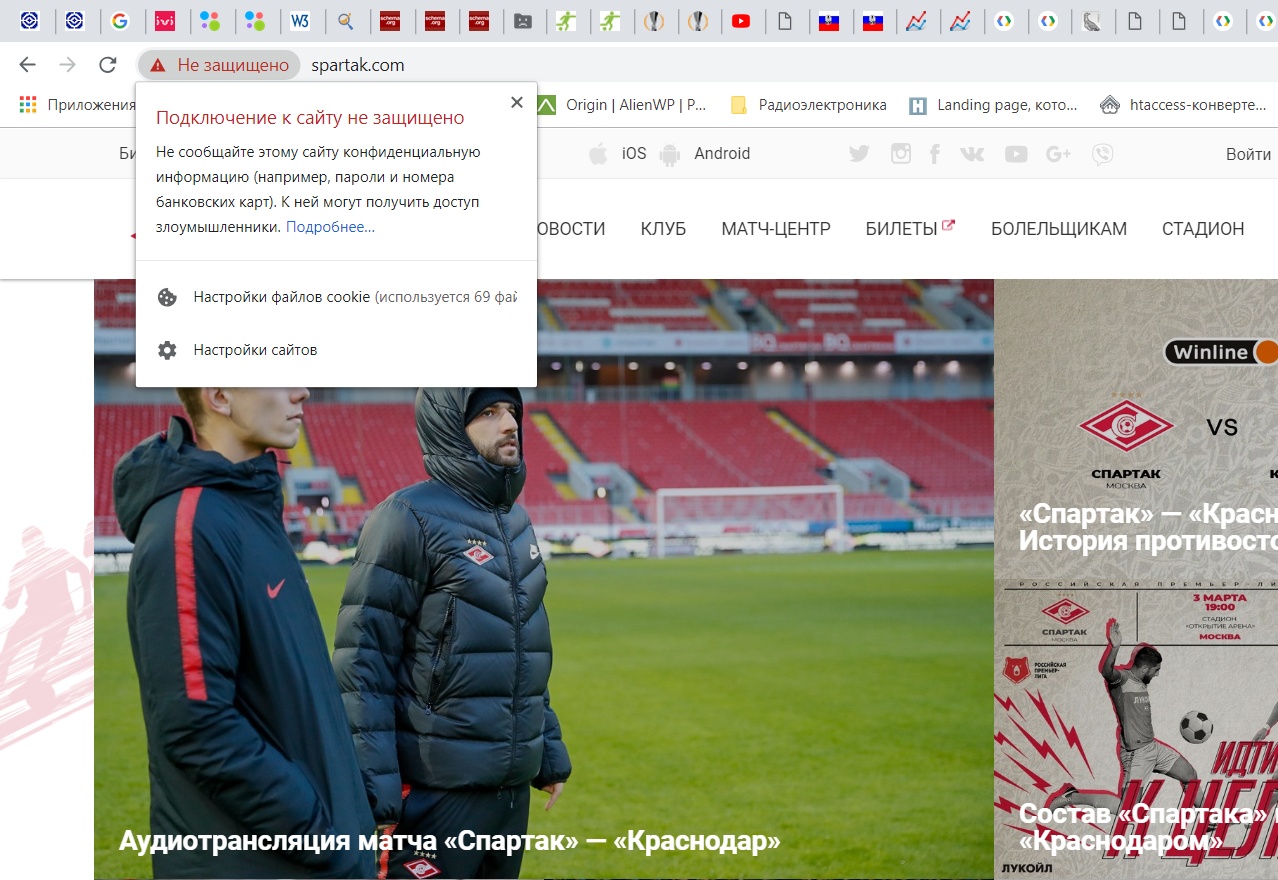The image size is (1278, 880).
Task: Reload the page with the refresh icon
Action: [108, 65]
